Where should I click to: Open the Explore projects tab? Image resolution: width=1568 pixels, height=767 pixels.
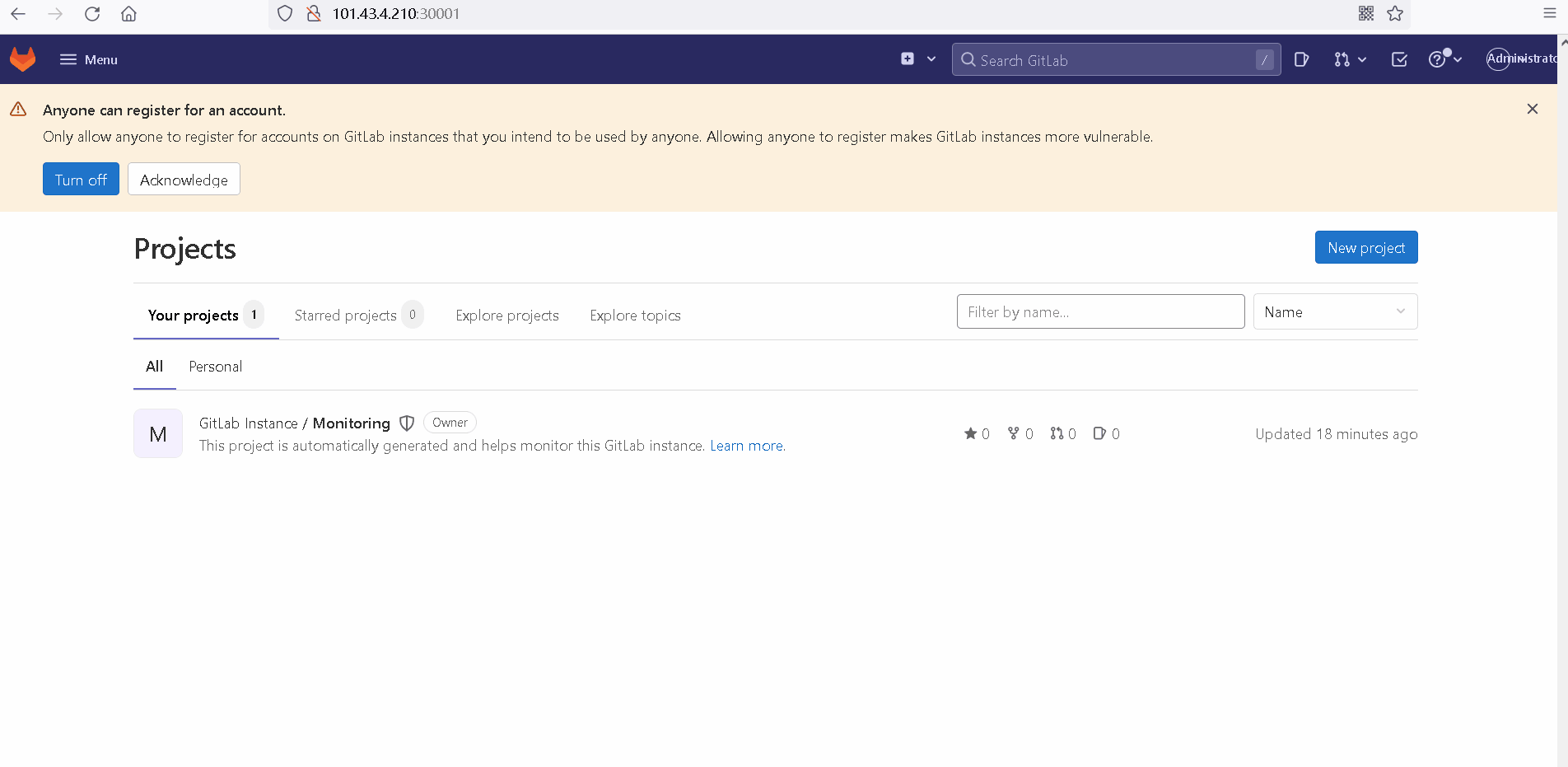(507, 316)
